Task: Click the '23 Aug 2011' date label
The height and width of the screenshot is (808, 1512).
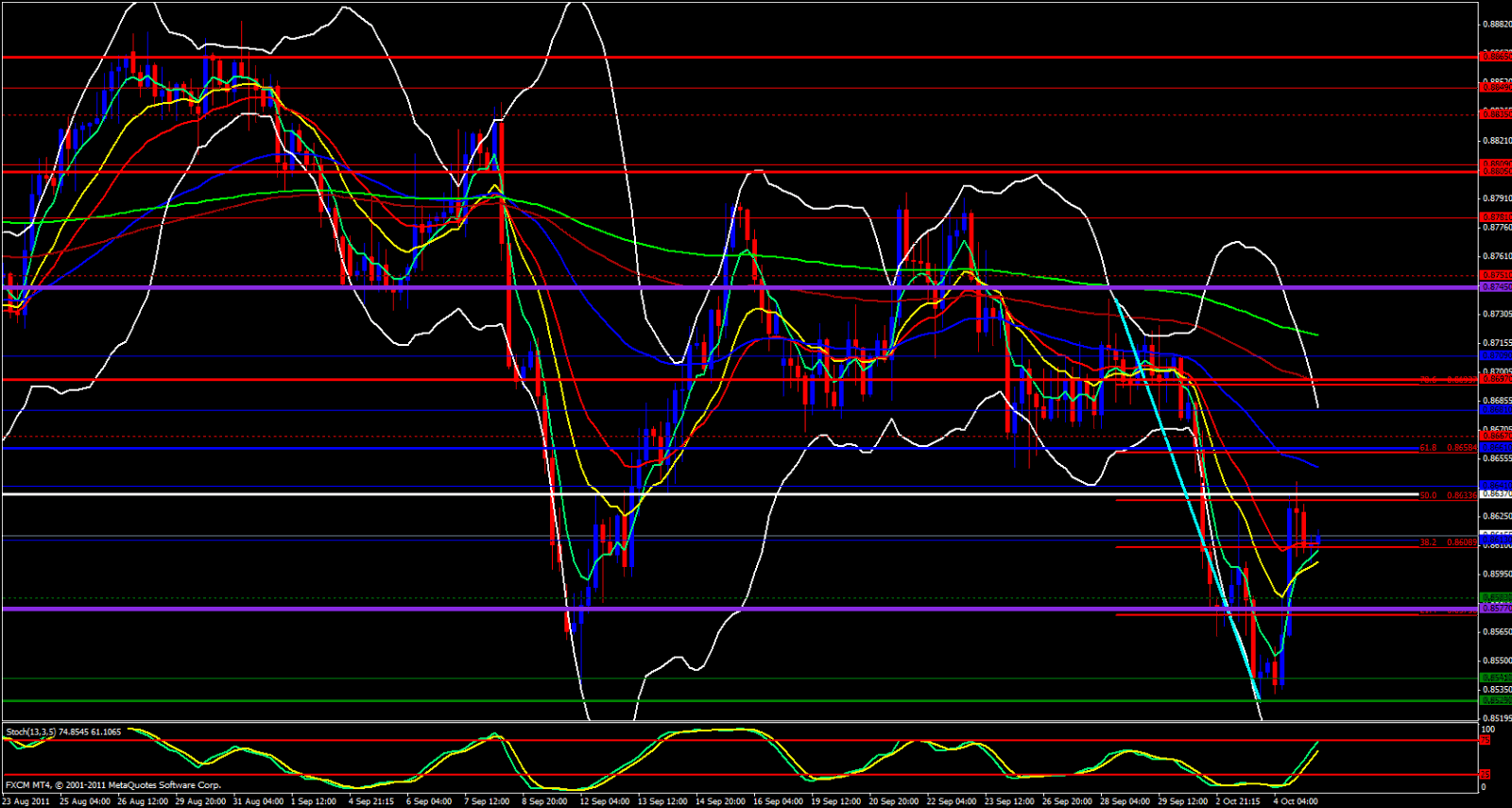Action: pos(26,801)
